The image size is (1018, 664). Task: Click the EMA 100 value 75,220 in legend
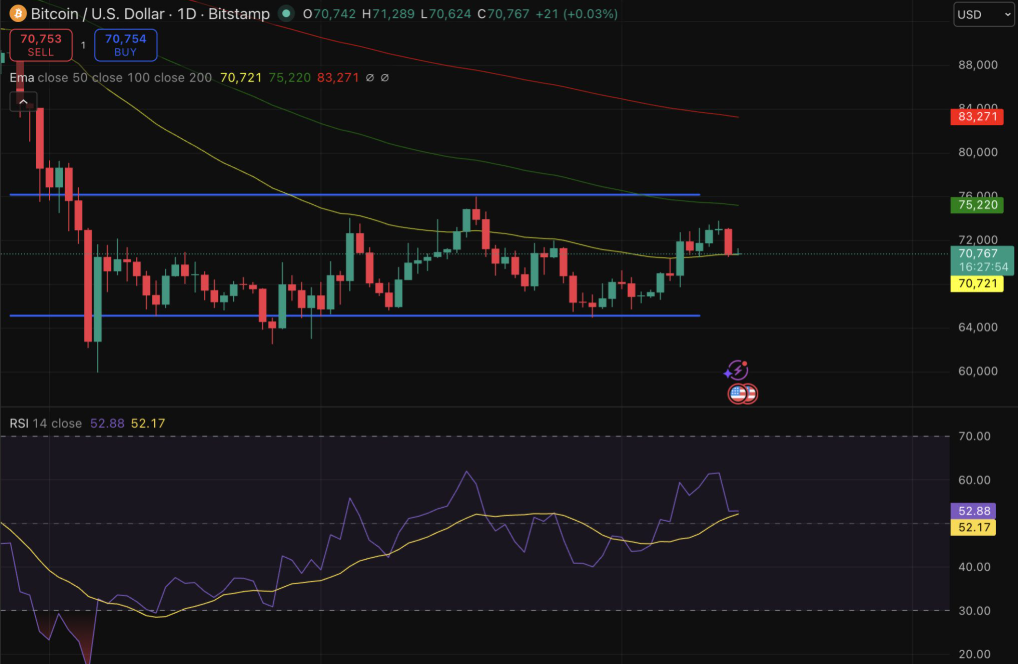coord(290,77)
